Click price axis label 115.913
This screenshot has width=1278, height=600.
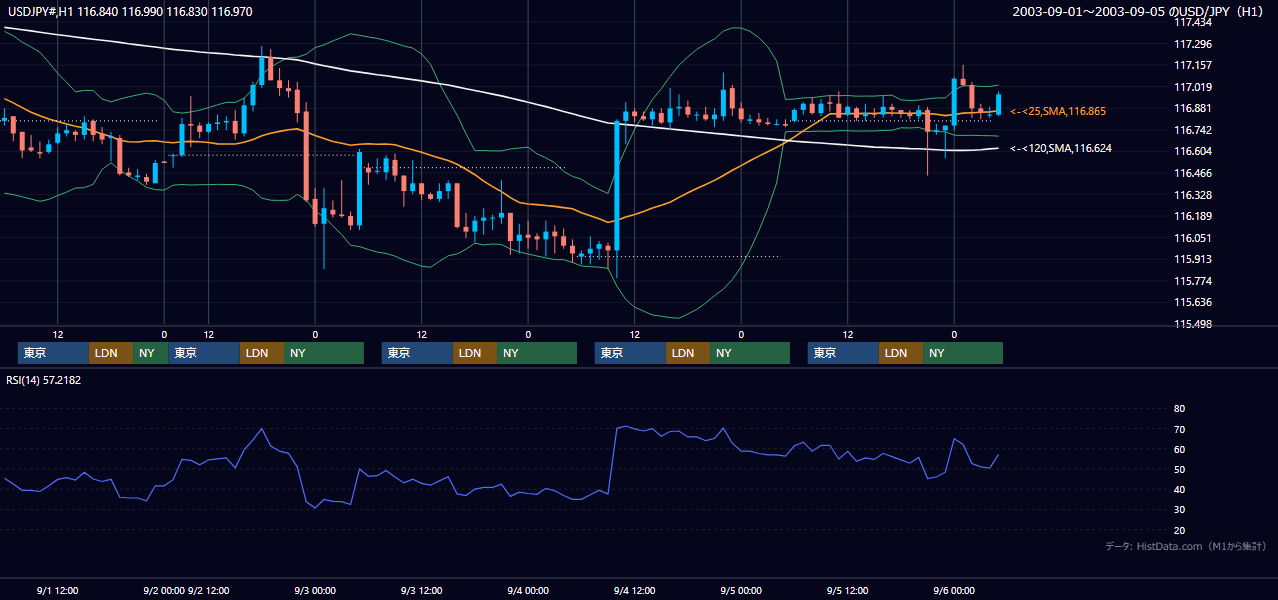[1192, 259]
